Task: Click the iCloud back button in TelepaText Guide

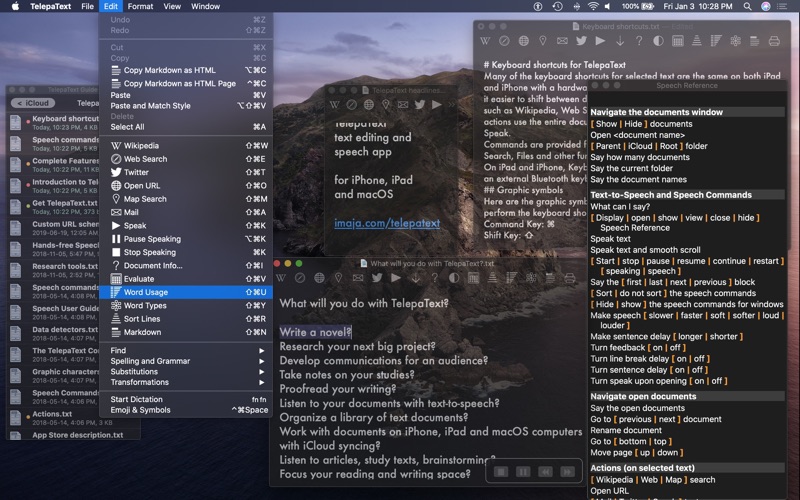Action: point(33,103)
